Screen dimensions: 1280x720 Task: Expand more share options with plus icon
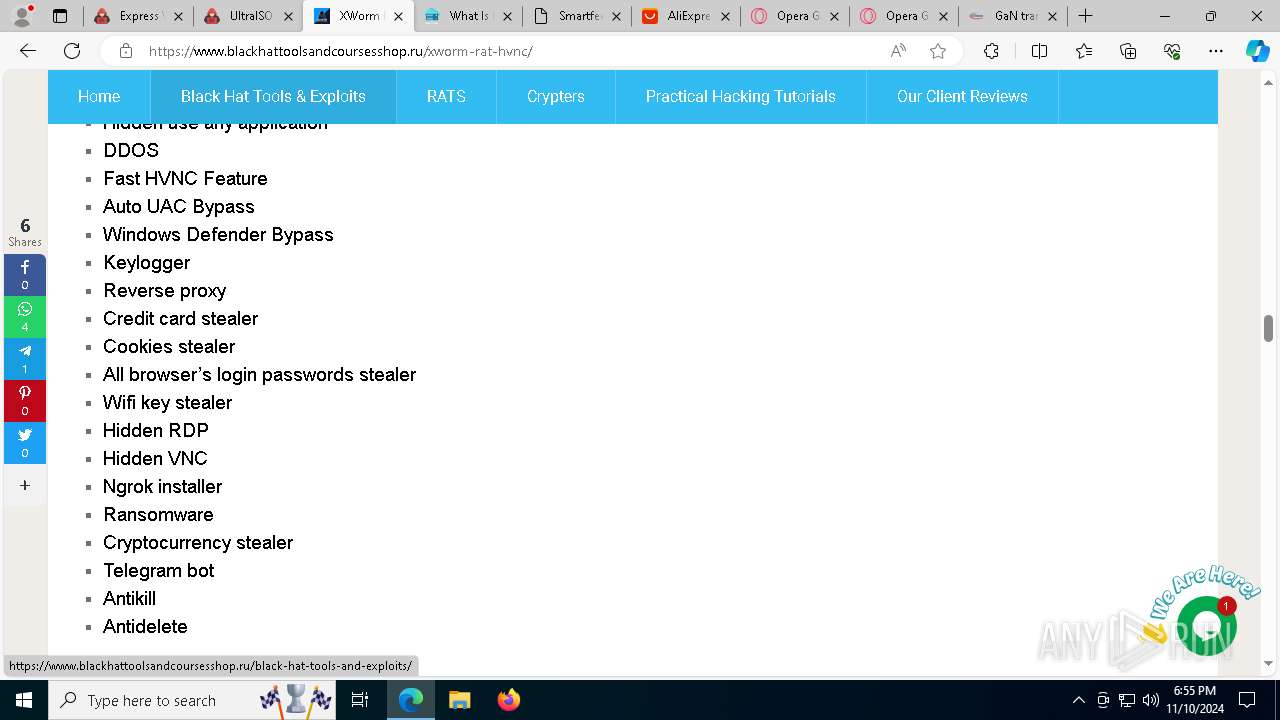(x=25, y=485)
